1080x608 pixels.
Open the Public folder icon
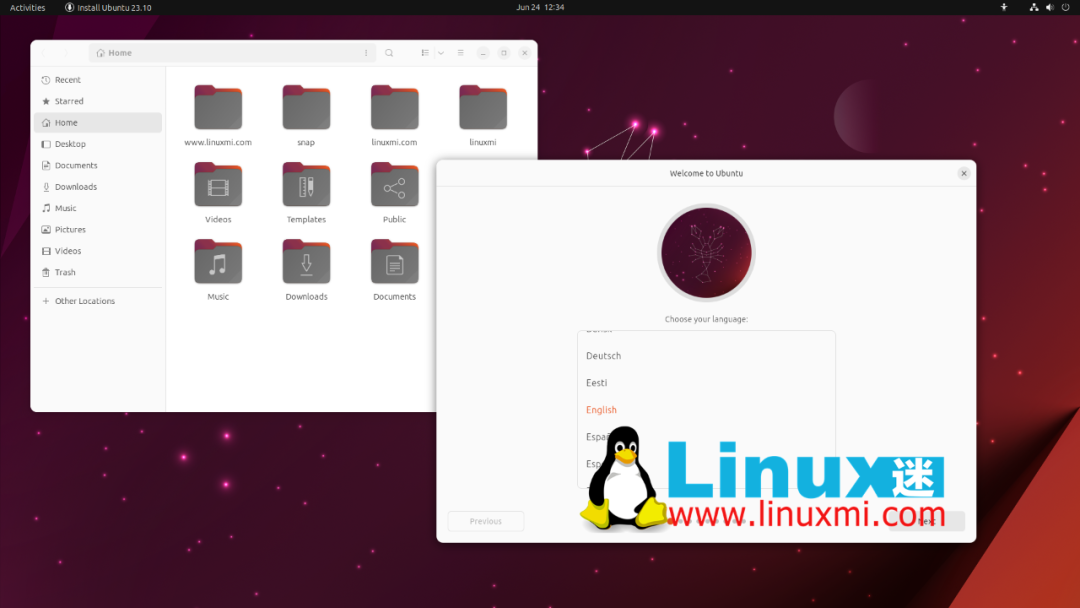394,185
